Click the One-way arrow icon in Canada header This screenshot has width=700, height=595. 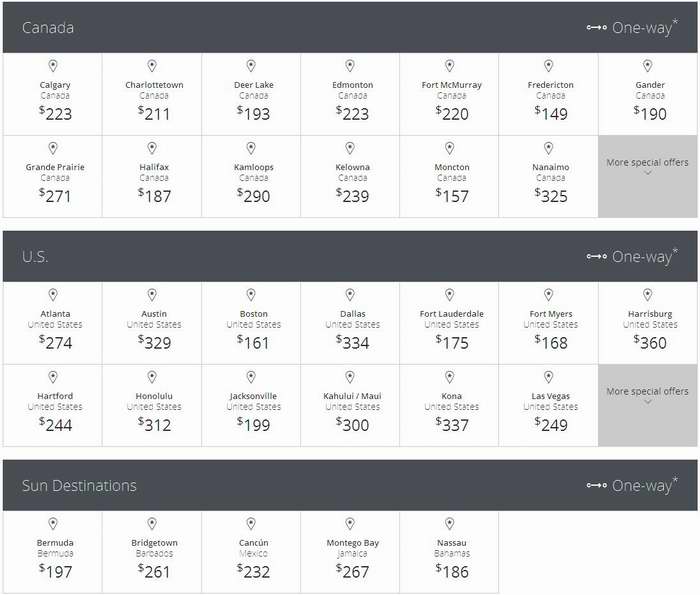(x=596, y=28)
